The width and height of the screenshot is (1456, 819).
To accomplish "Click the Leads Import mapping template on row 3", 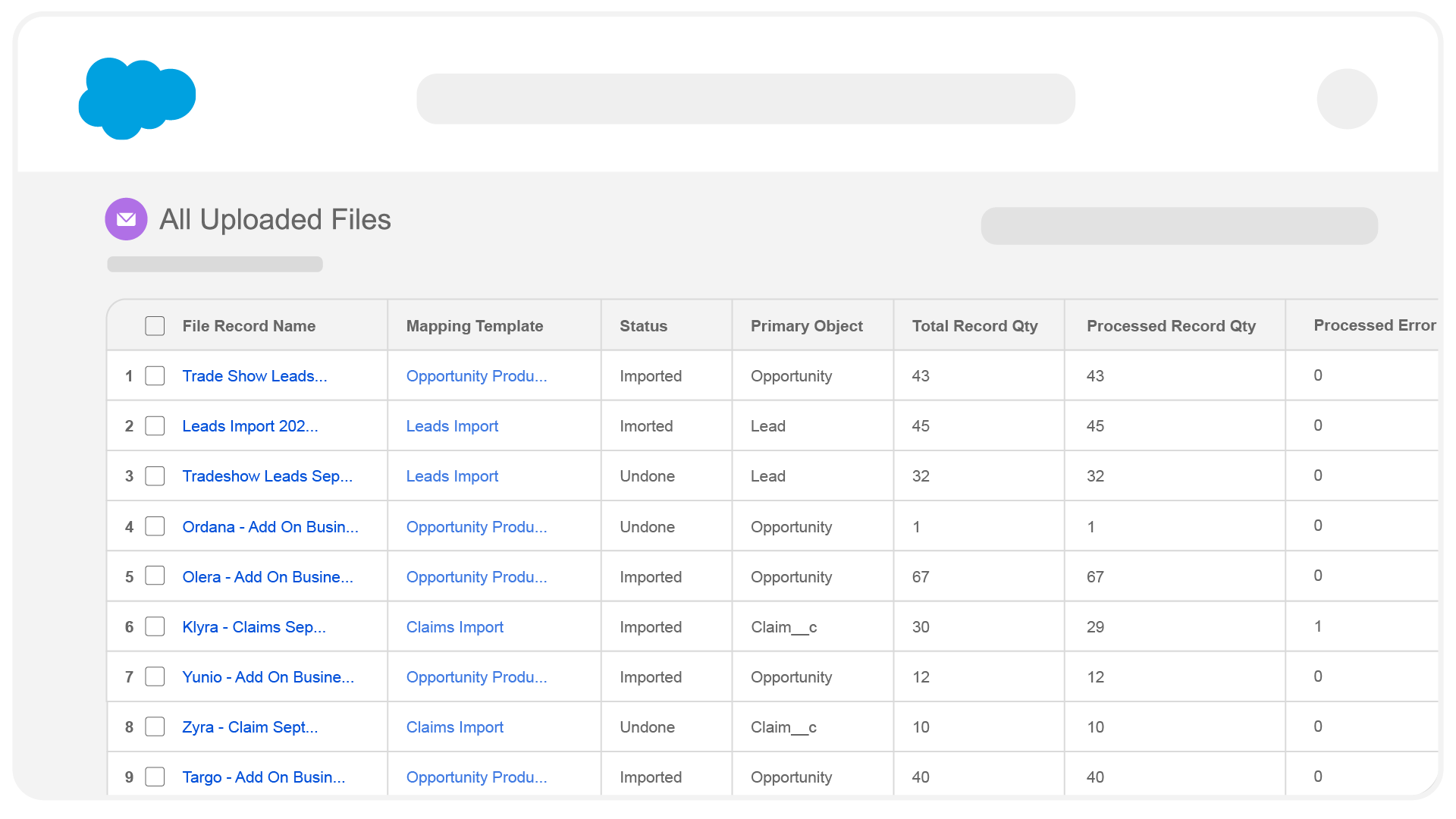I will point(451,475).
